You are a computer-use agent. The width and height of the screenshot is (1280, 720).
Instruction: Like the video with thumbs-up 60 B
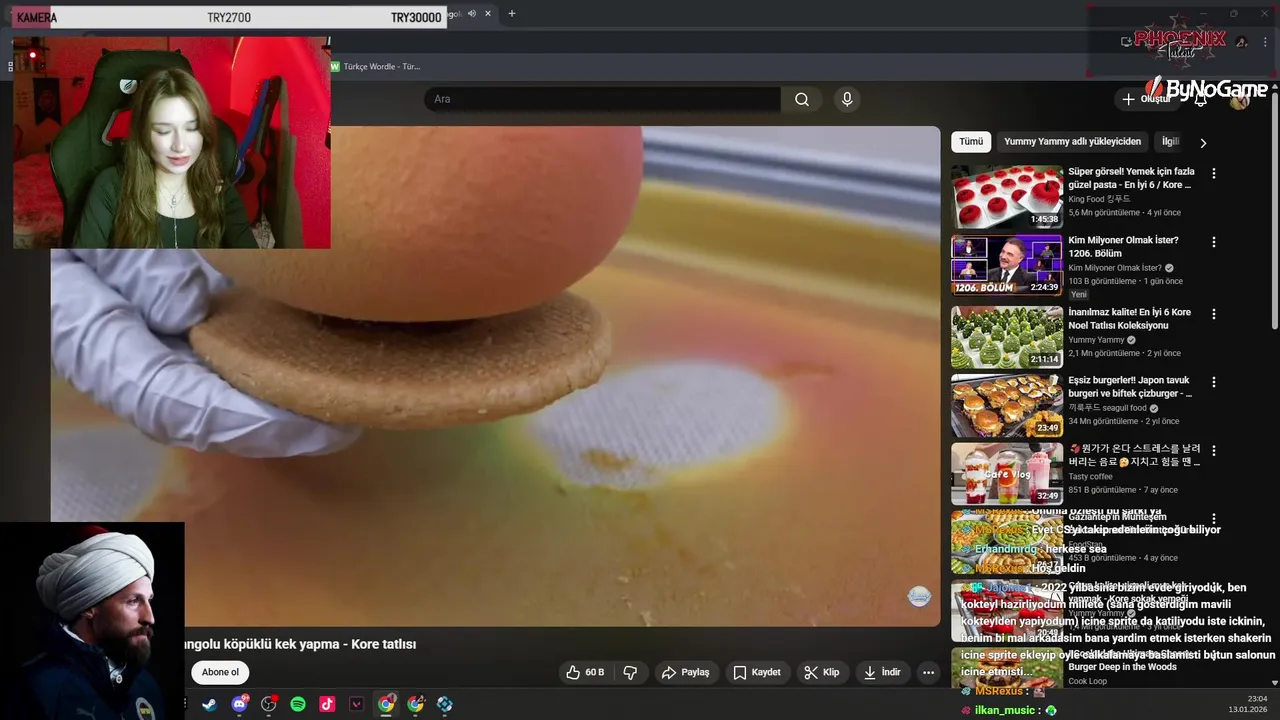585,672
